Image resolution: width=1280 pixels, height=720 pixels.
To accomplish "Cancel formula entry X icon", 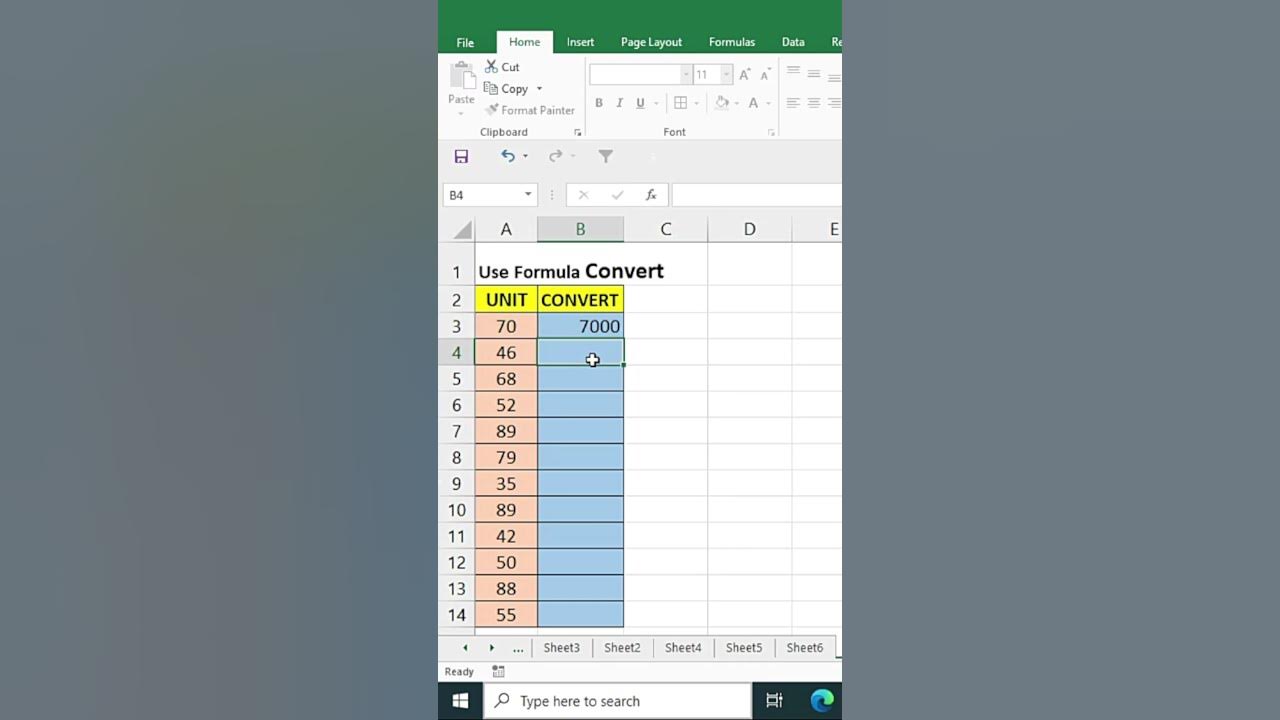I will 583,195.
